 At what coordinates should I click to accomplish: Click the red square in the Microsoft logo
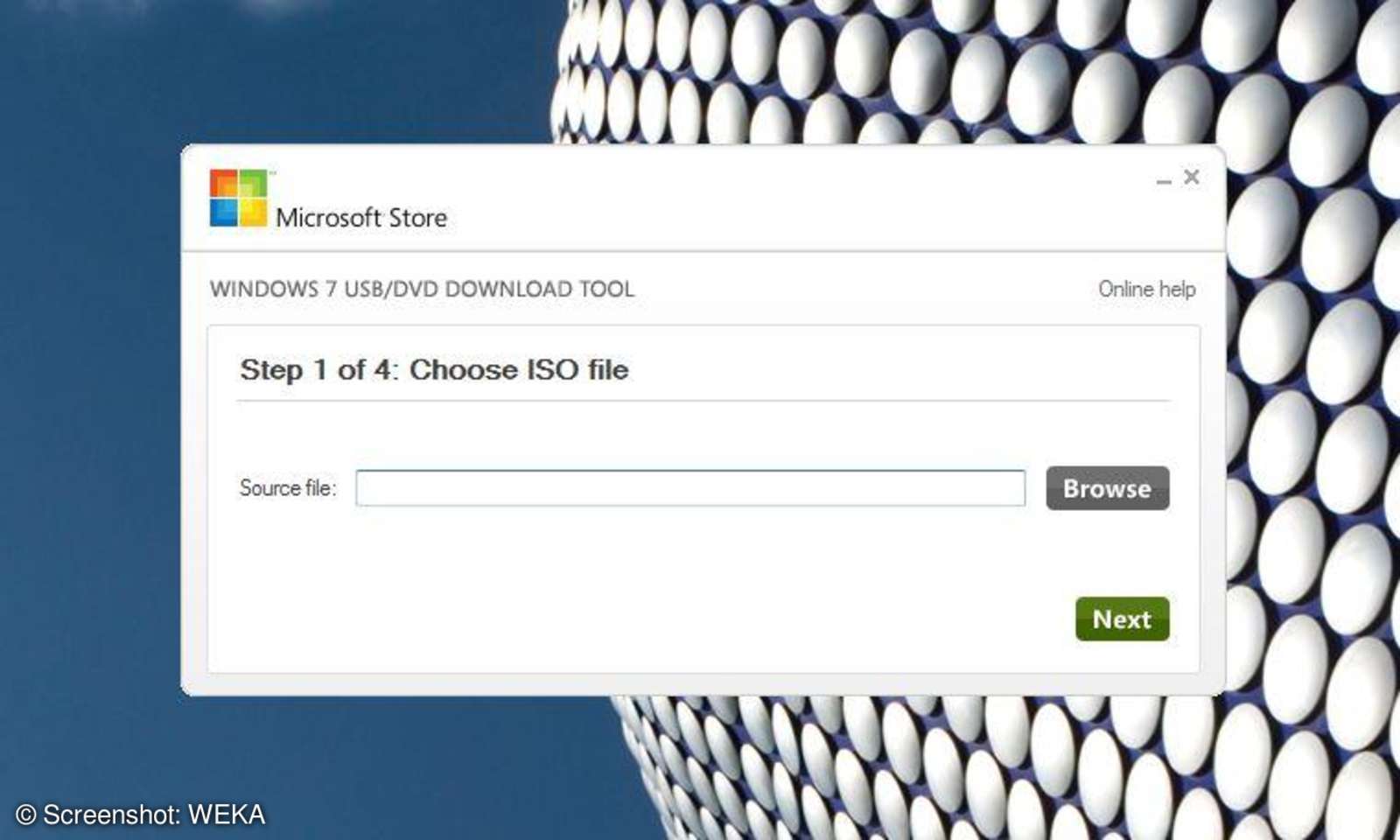pos(224,182)
